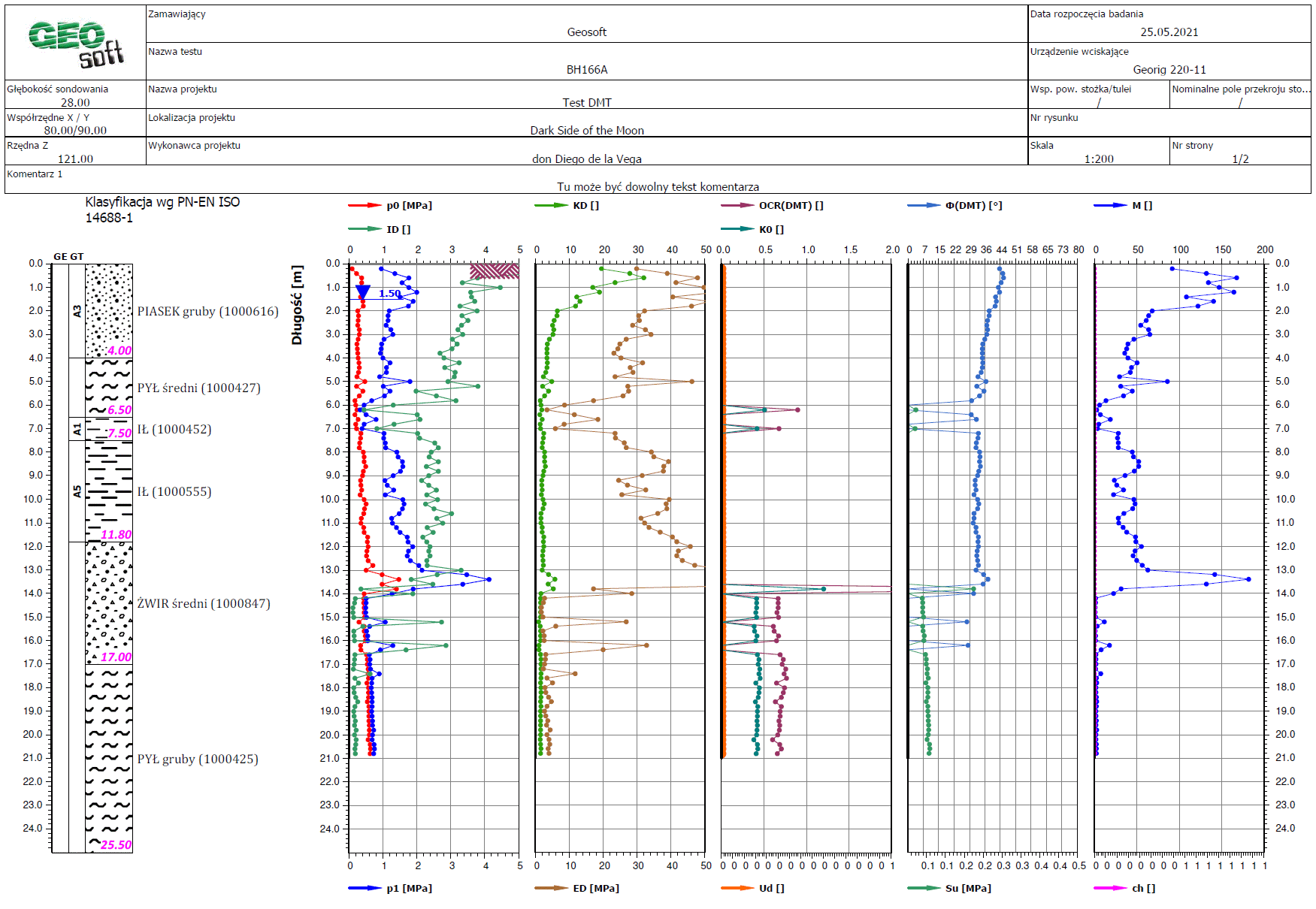Select the sounding depth value '28.00'

coord(75,102)
